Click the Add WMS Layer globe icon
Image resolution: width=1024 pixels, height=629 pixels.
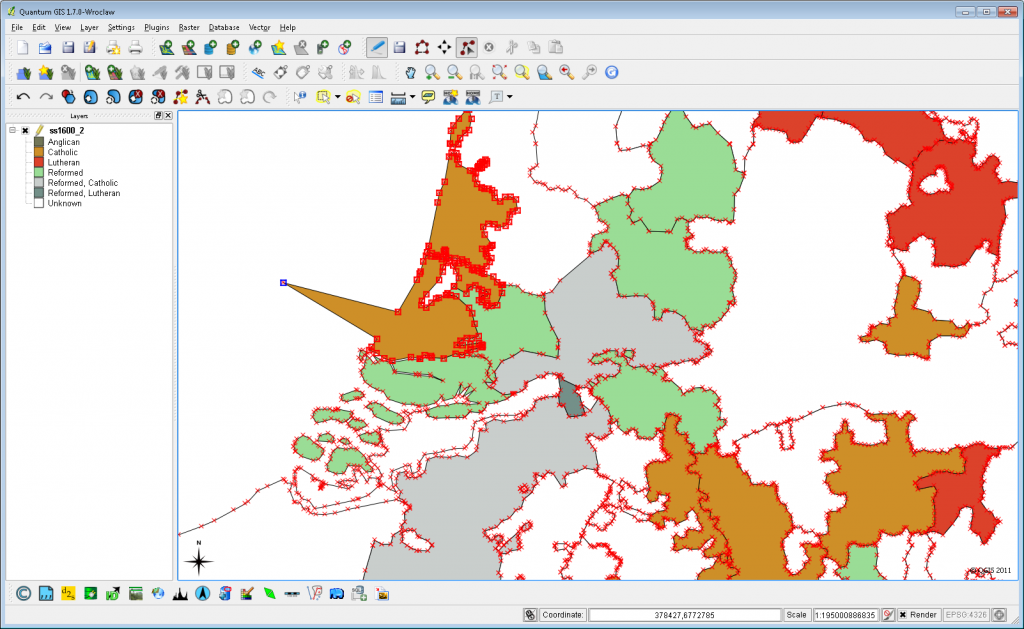[x=255, y=48]
